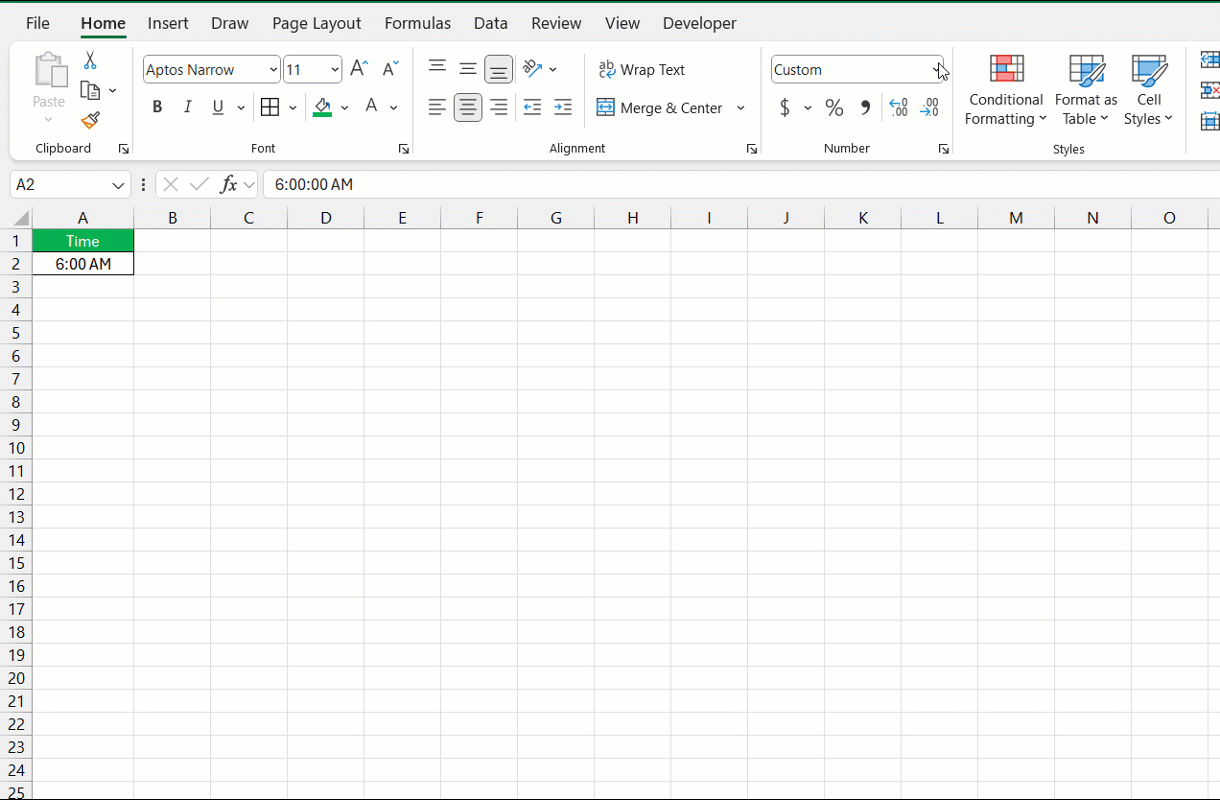Expand the Custom number format dropdown
The height and width of the screenshot is (800, 1220).
pos(938,69)
